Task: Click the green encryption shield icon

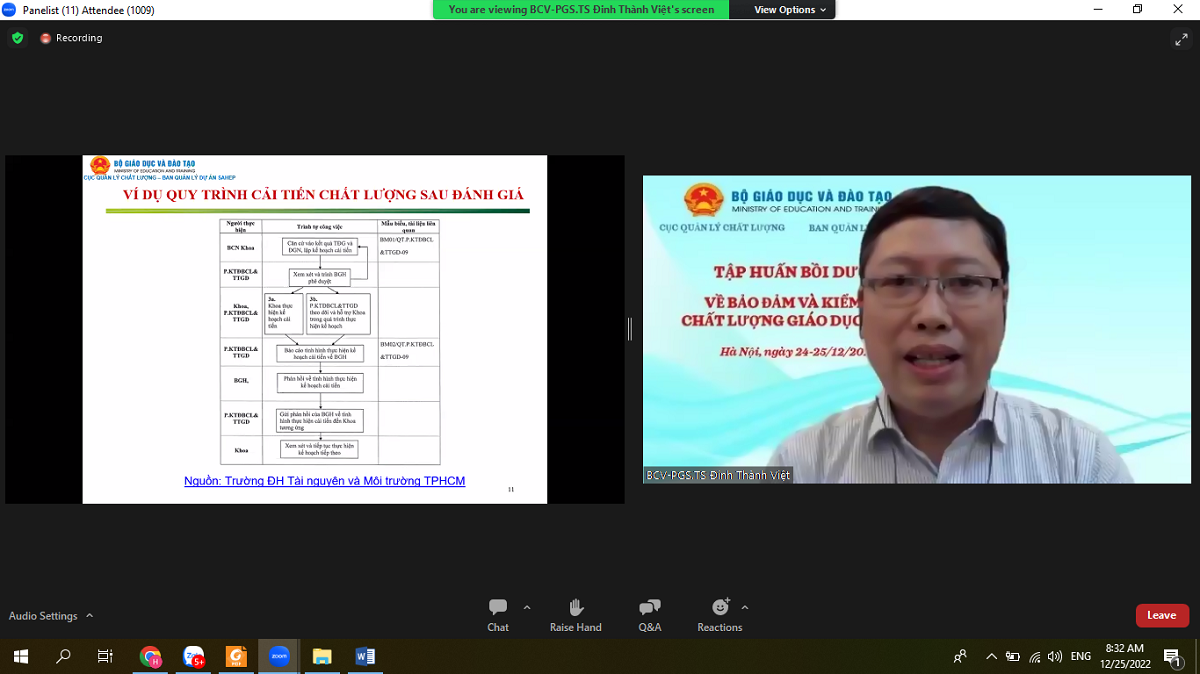Action: tap(17, 38)
